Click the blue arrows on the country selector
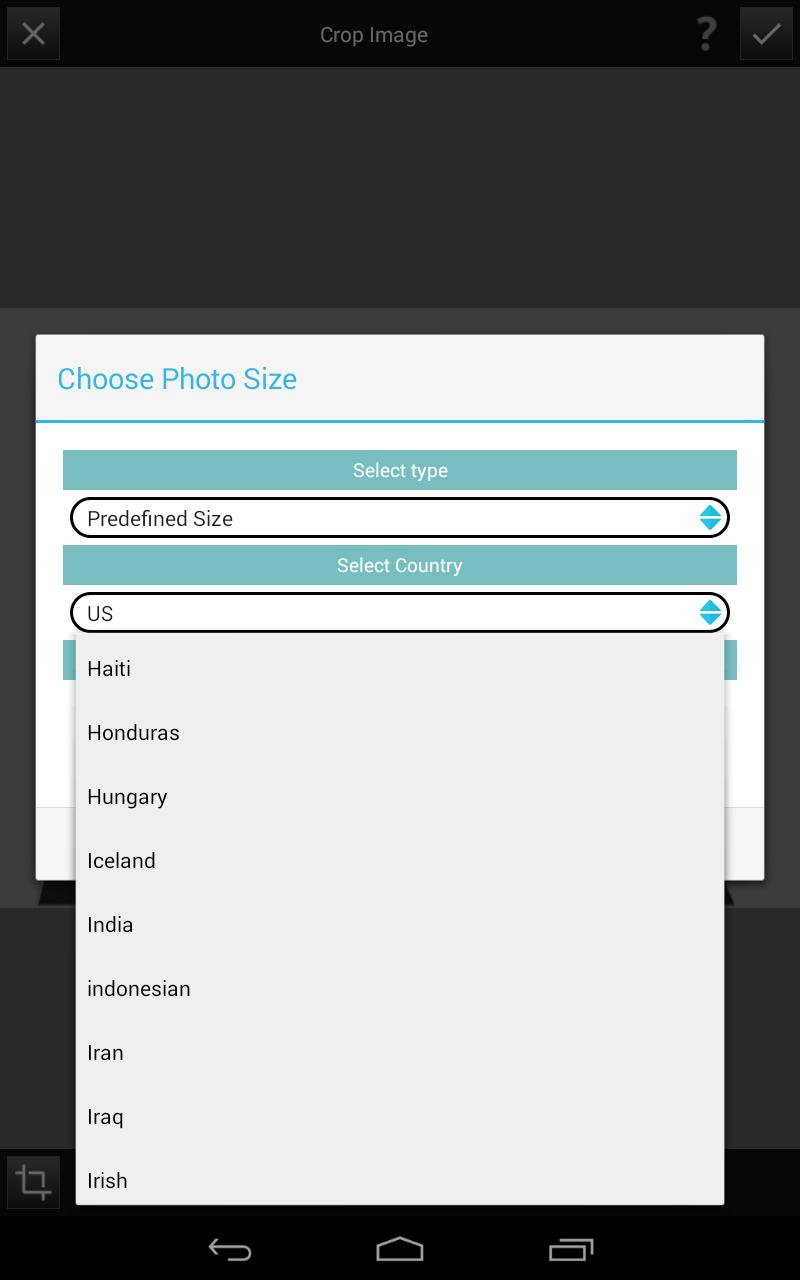 (710, 613)
